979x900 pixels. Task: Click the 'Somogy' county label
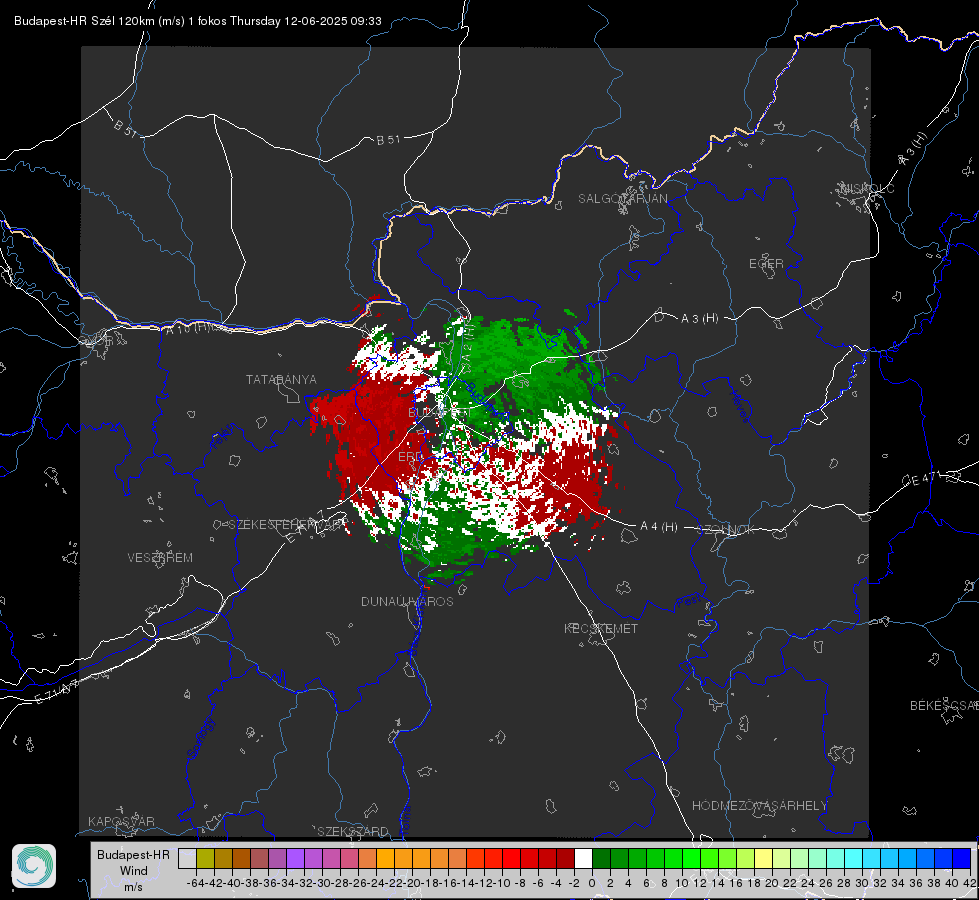pos(200,738)
